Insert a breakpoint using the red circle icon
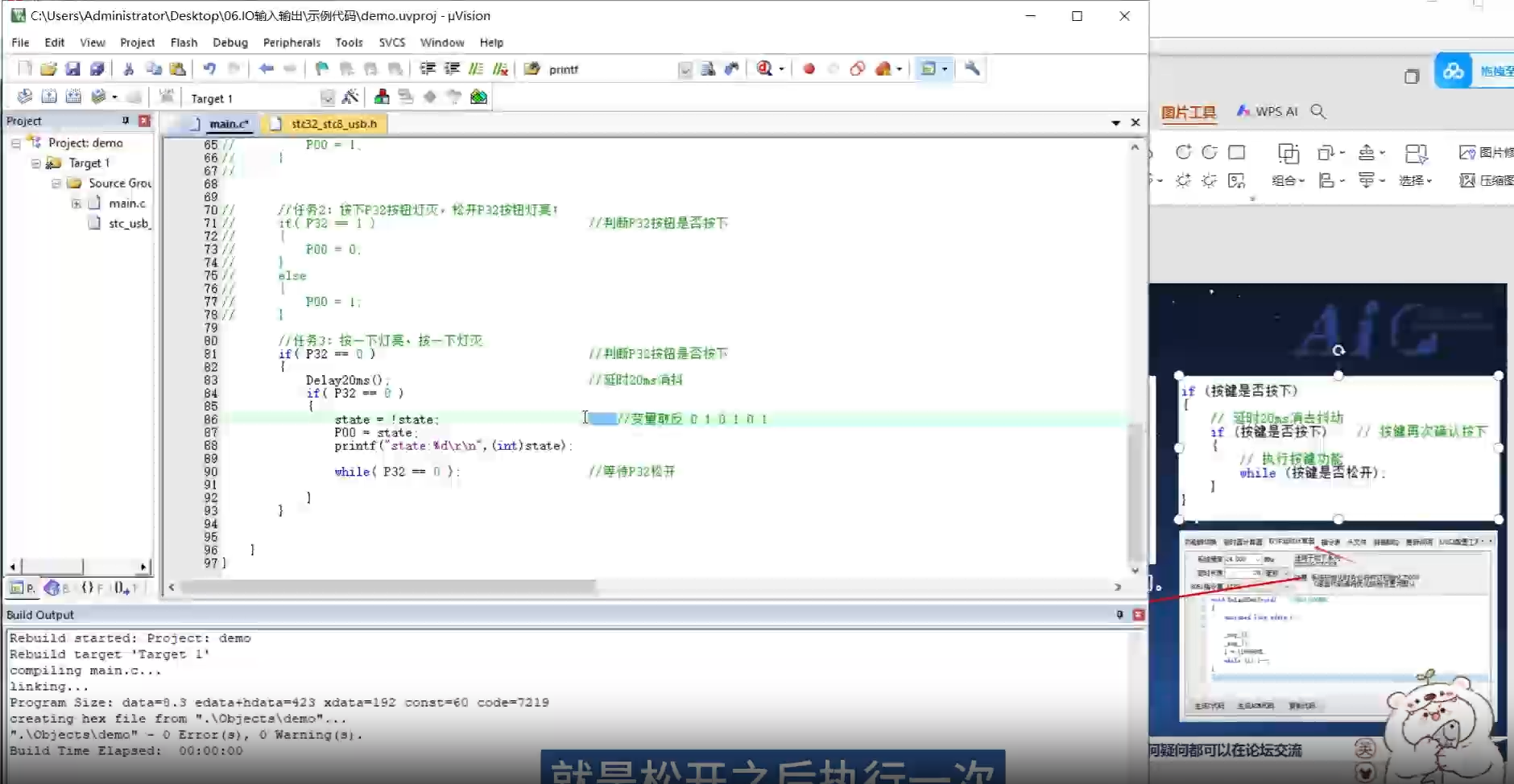1514x784 pixels. (x=809, y=69)
